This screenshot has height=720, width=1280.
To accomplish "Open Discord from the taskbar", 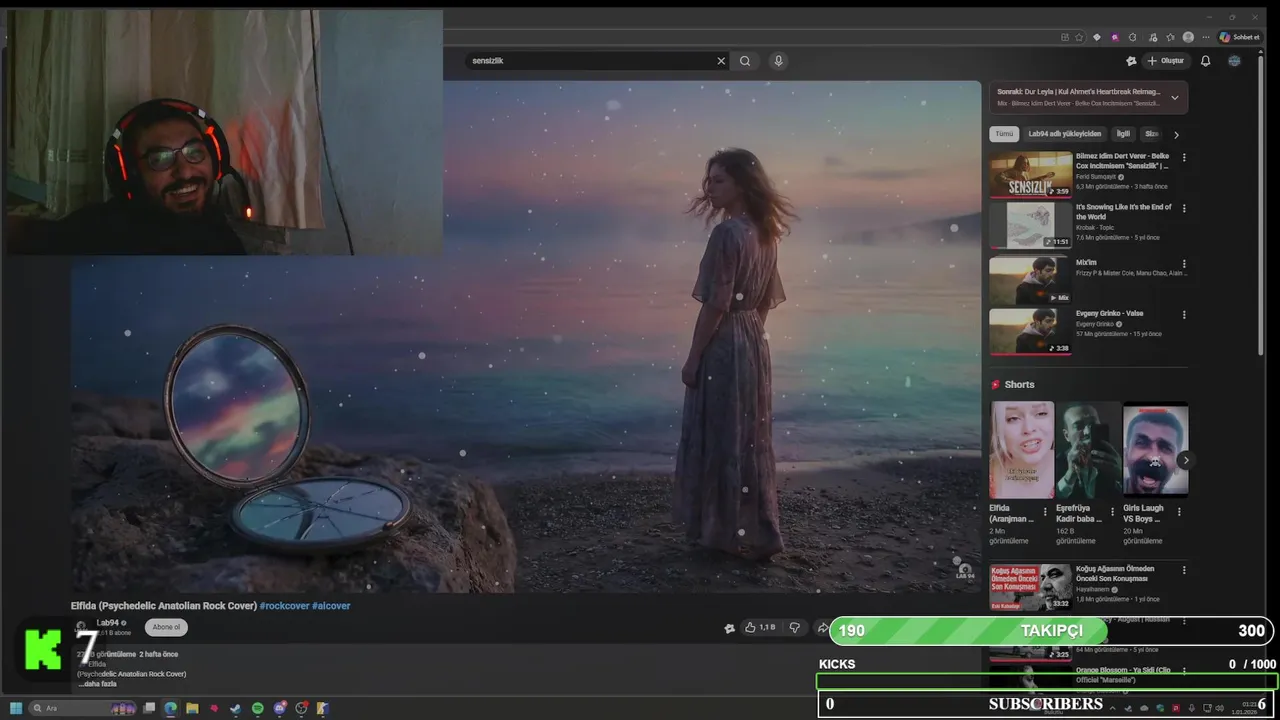I will [x=279, y=708].
